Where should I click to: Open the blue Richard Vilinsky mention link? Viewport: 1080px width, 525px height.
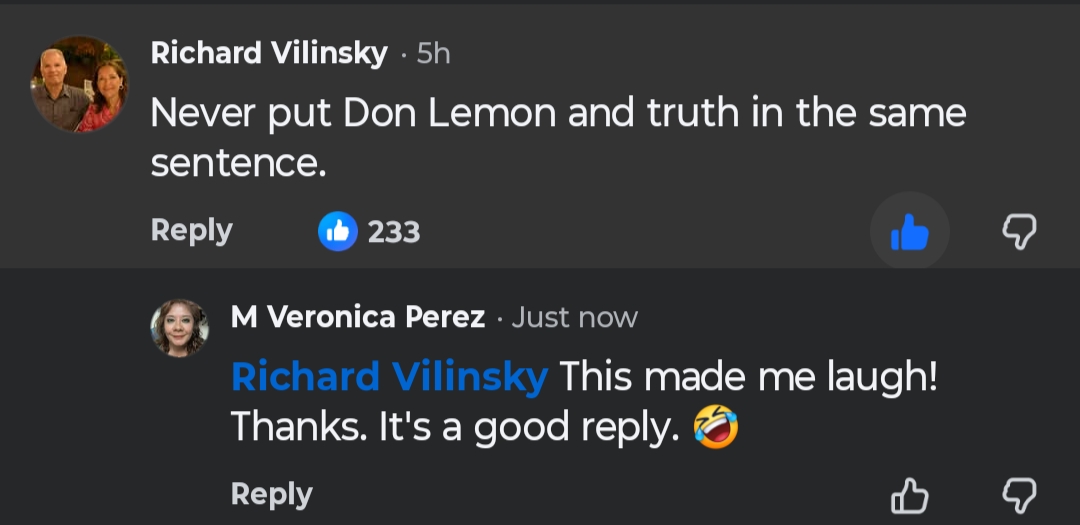tap(389, 376)
